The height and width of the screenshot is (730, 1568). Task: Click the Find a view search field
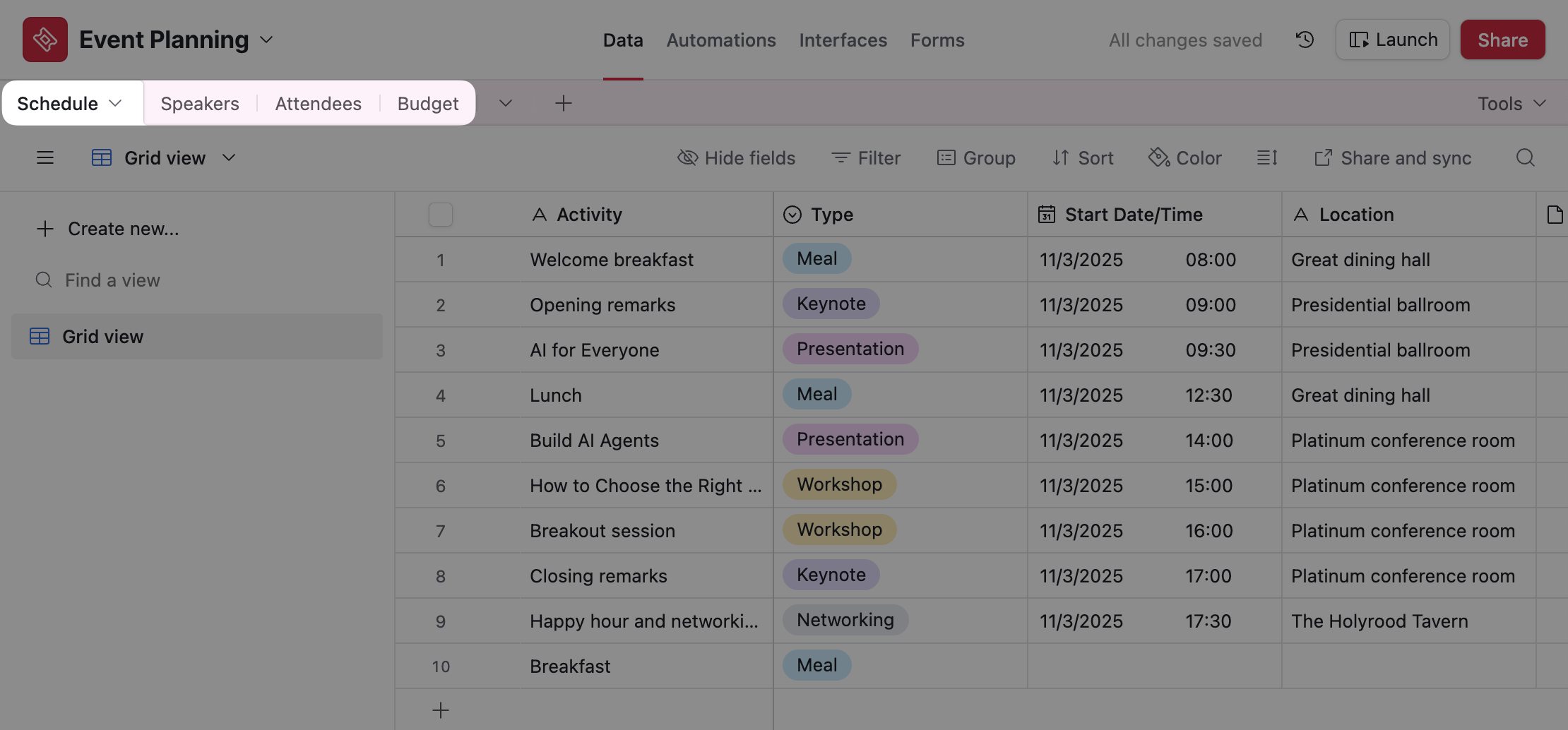click(x=113, y=280)
